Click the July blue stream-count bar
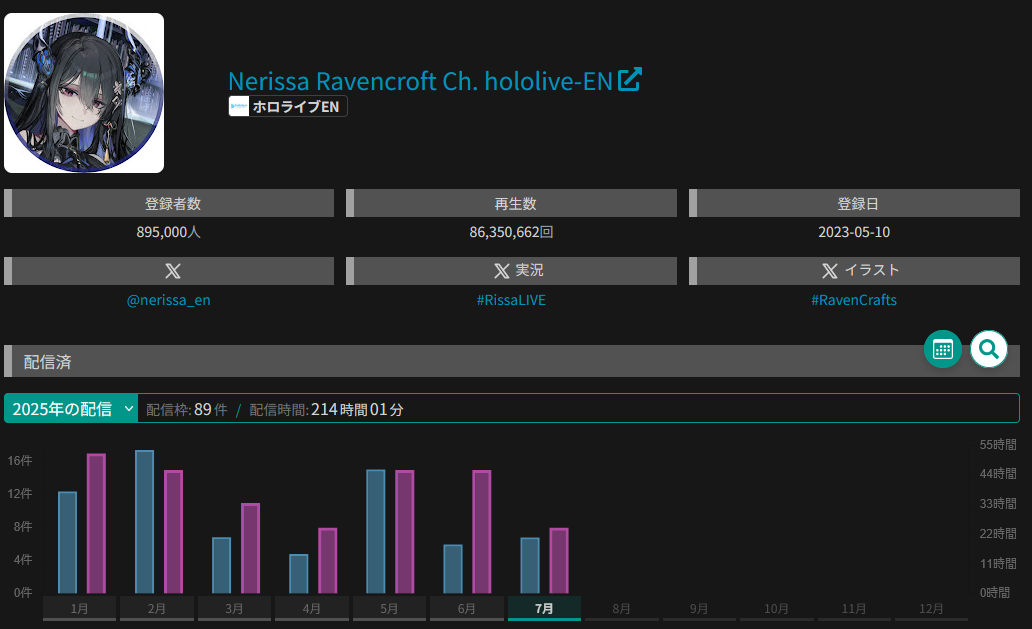The height and width of the screenshot is (629, 1032). (x=530, y=565)
